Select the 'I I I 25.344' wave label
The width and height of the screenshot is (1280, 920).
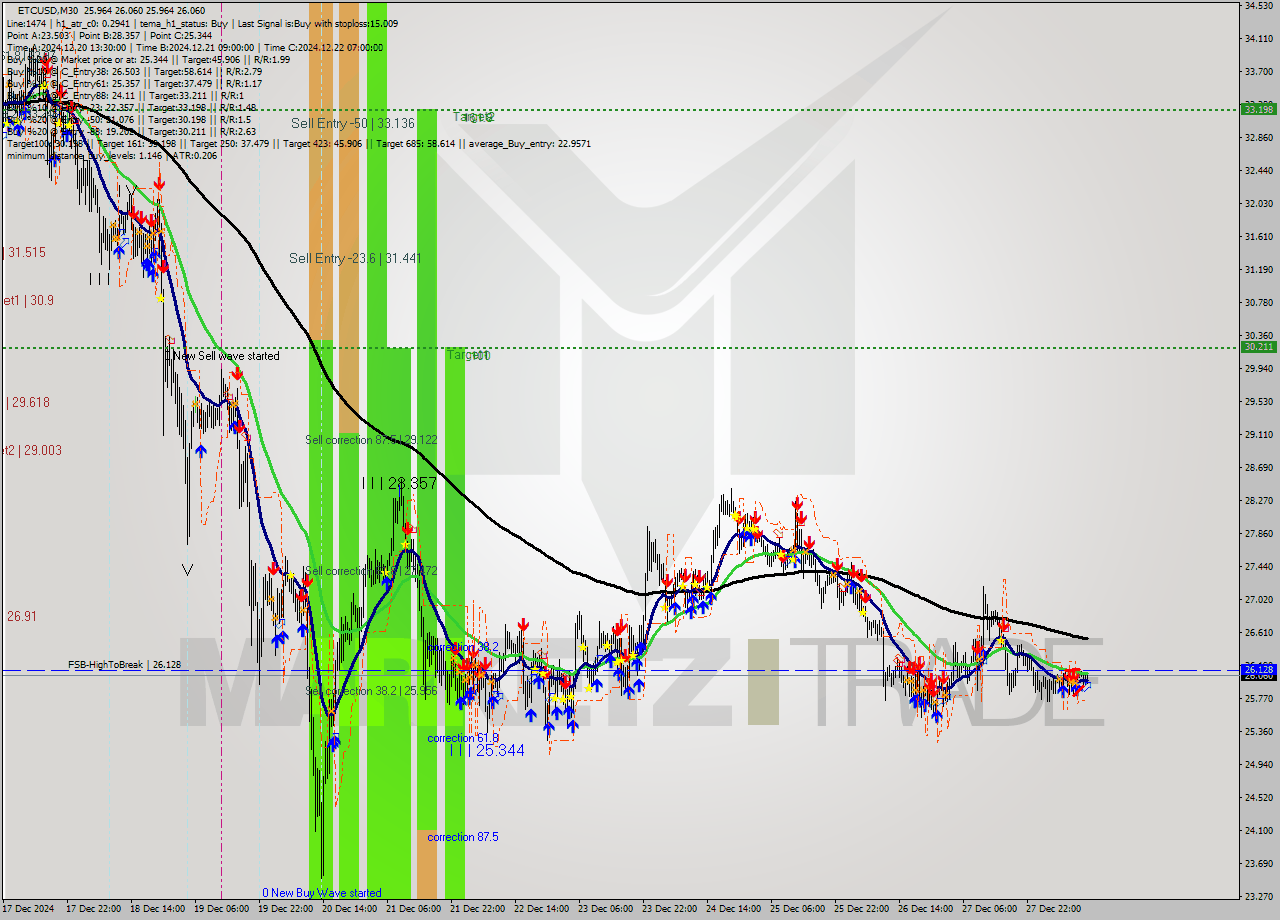tap(486, 750)
